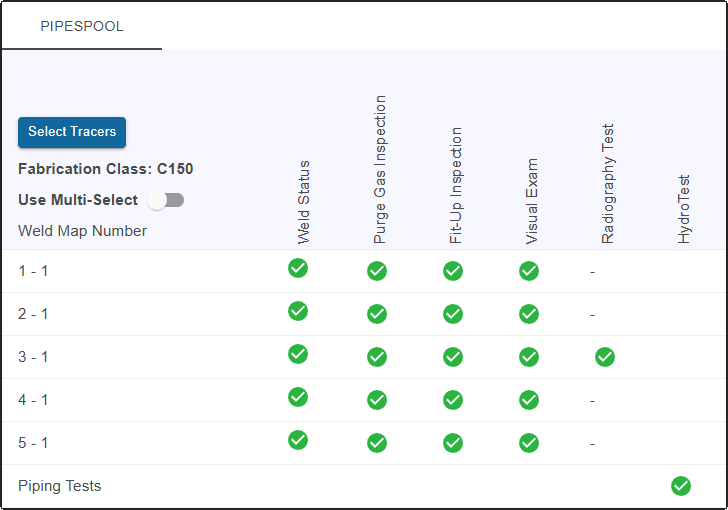Enable the Use Multi-Select toggle
This screenshot has height=510, width=728.
point(166,200)
